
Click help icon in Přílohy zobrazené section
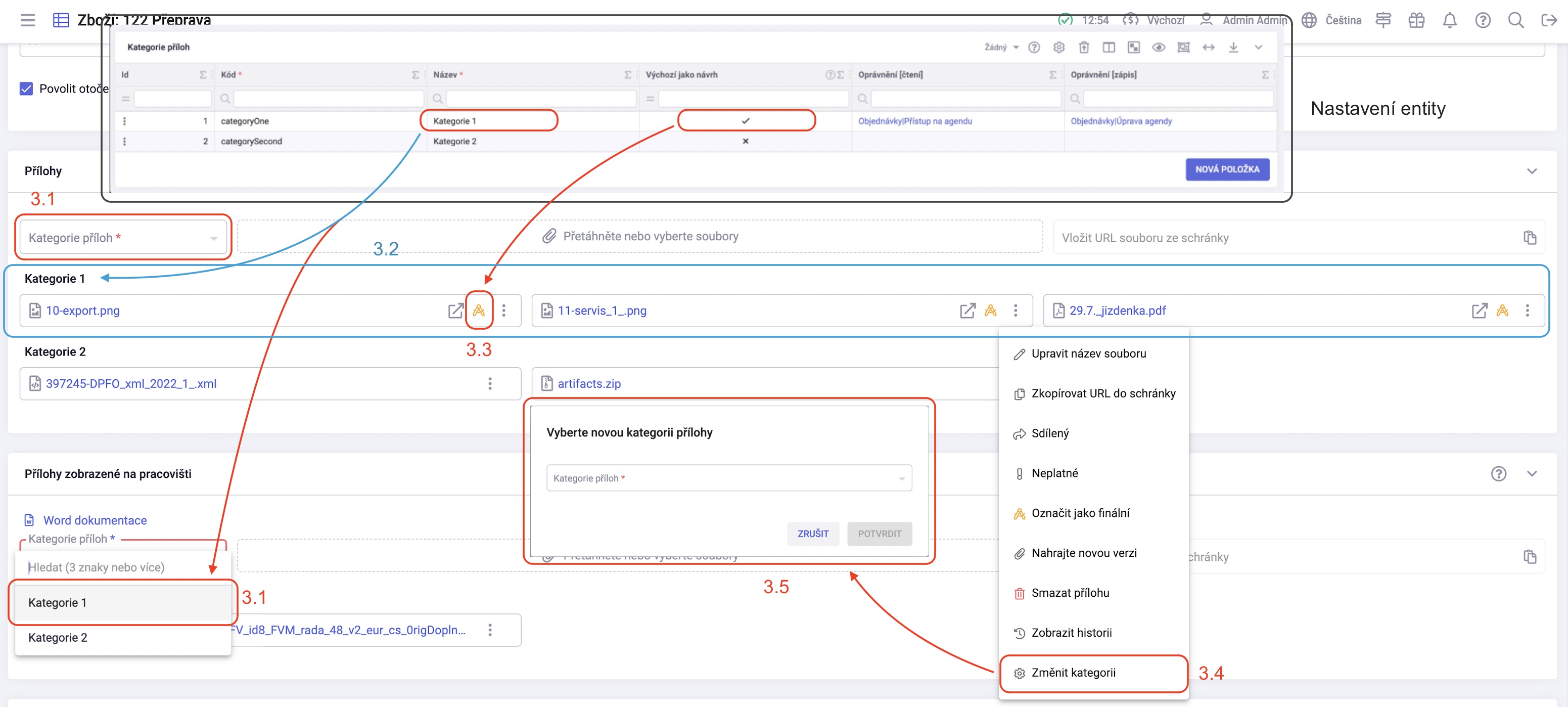coord(1498,474)
